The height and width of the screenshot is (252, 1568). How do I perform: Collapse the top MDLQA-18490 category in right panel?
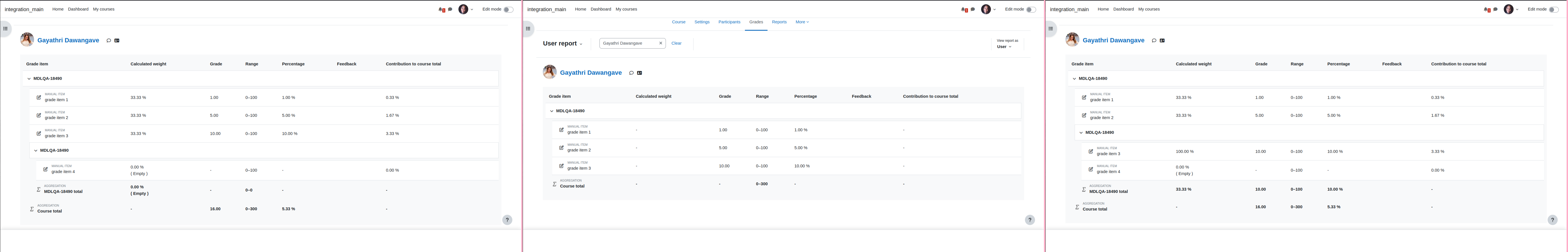(x=1074, y=78)
